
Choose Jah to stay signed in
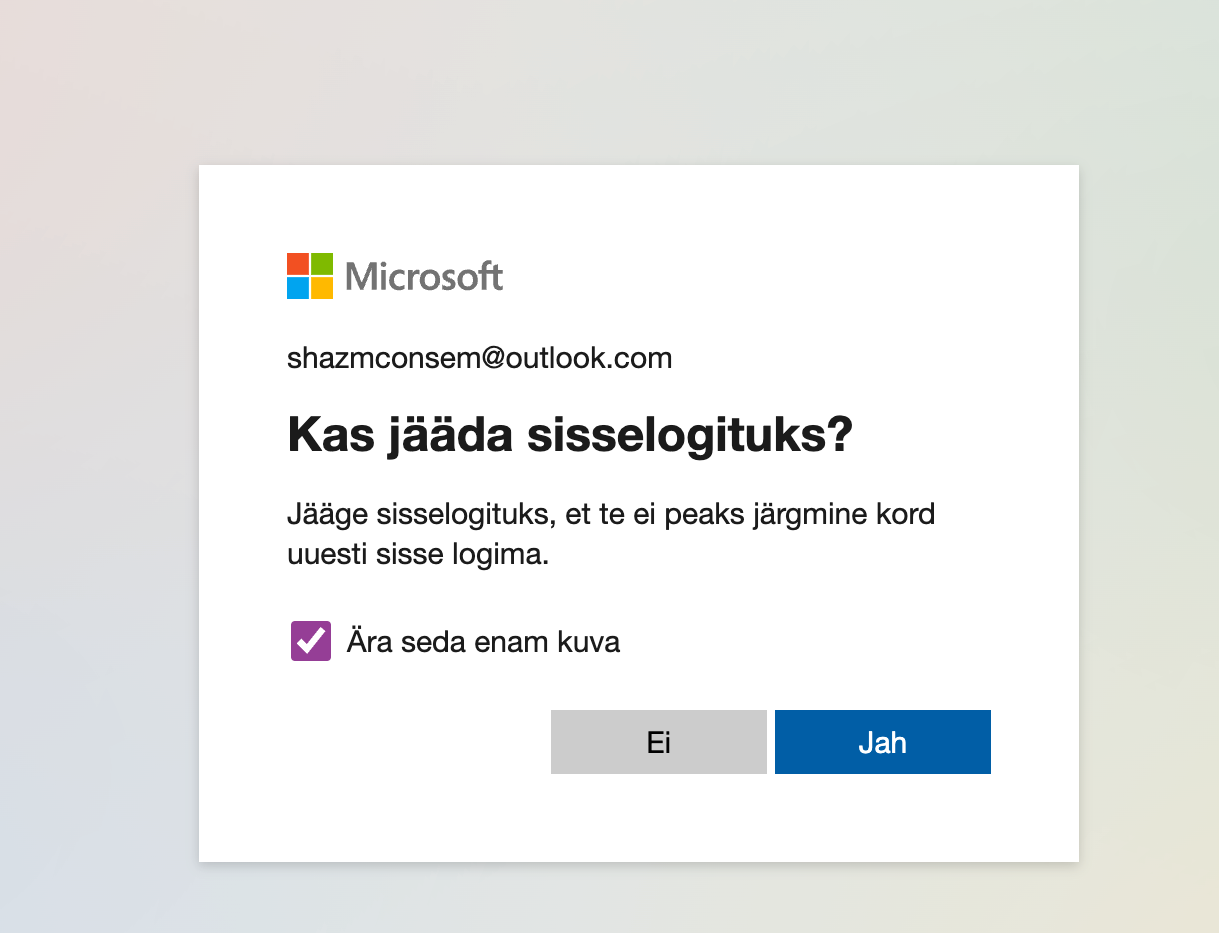click(883, 742)
